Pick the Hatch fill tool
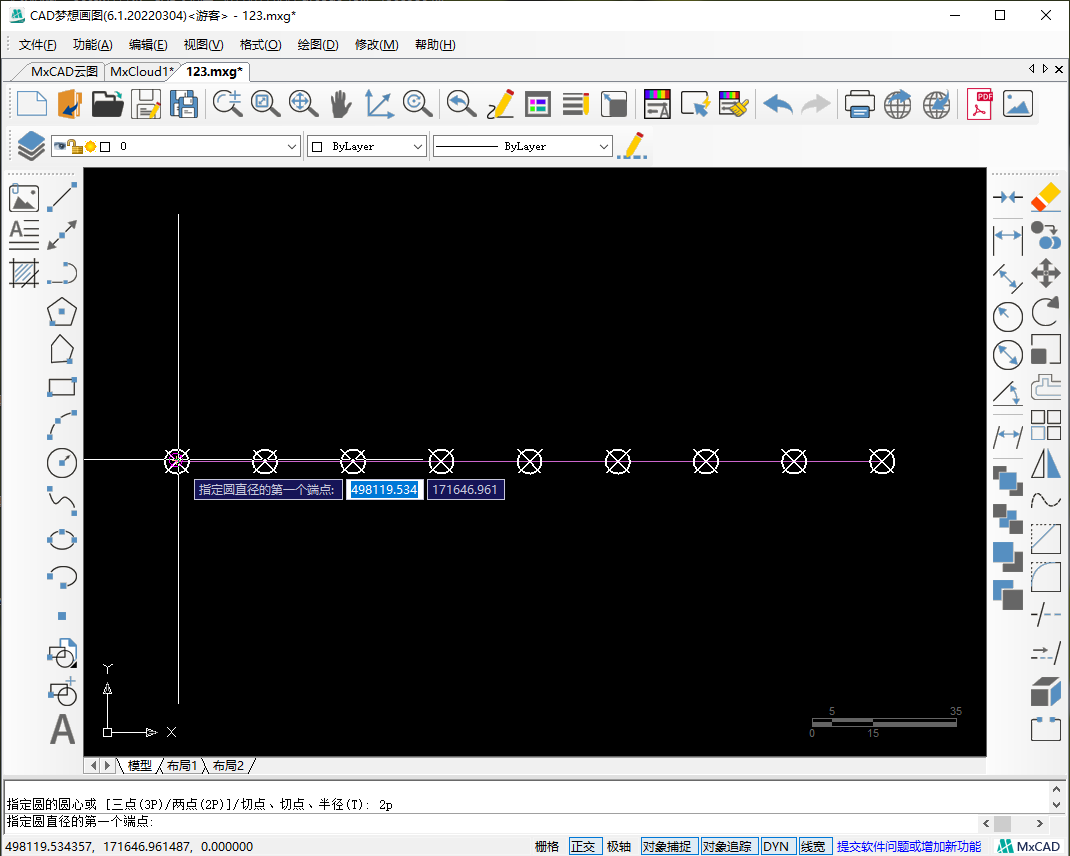This screenshot has width=1070, height=856. tap(24, 273)
